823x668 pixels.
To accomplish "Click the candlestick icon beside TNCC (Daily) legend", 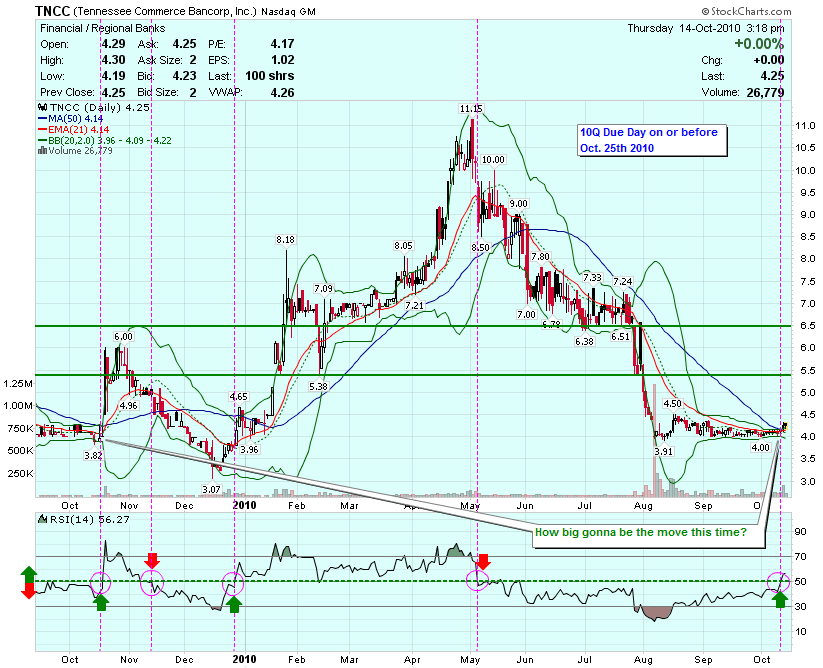I will [x=43, y=108].
